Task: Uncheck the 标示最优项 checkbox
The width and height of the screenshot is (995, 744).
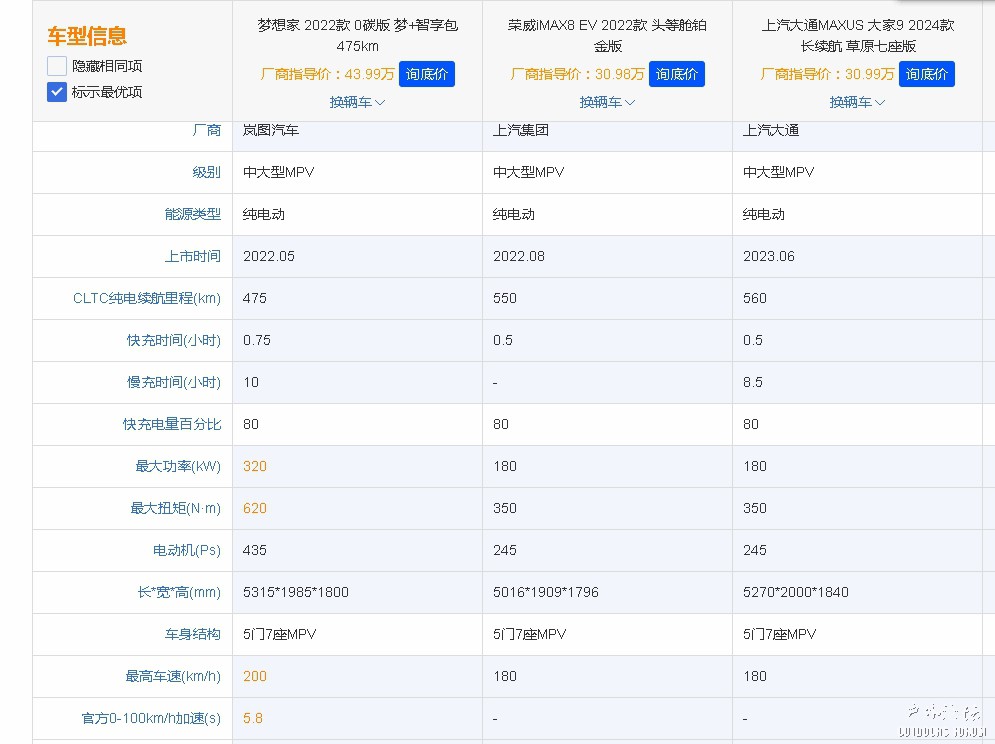Action: click(57, 92)
